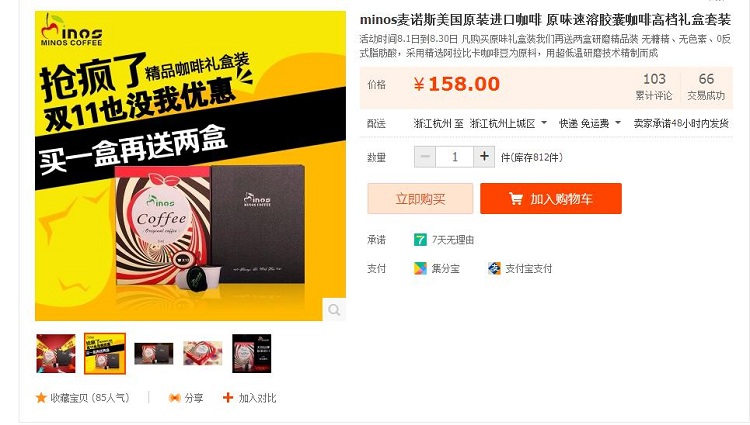View the 66 交易成功 transactions count

(706, 86)
